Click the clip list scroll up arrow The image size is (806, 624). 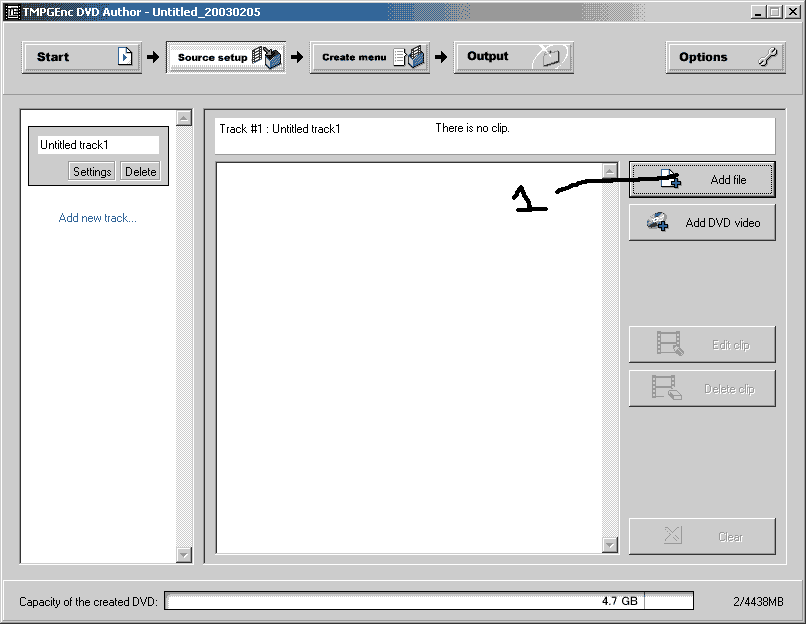pyautogui.click(x=610, y=171)
